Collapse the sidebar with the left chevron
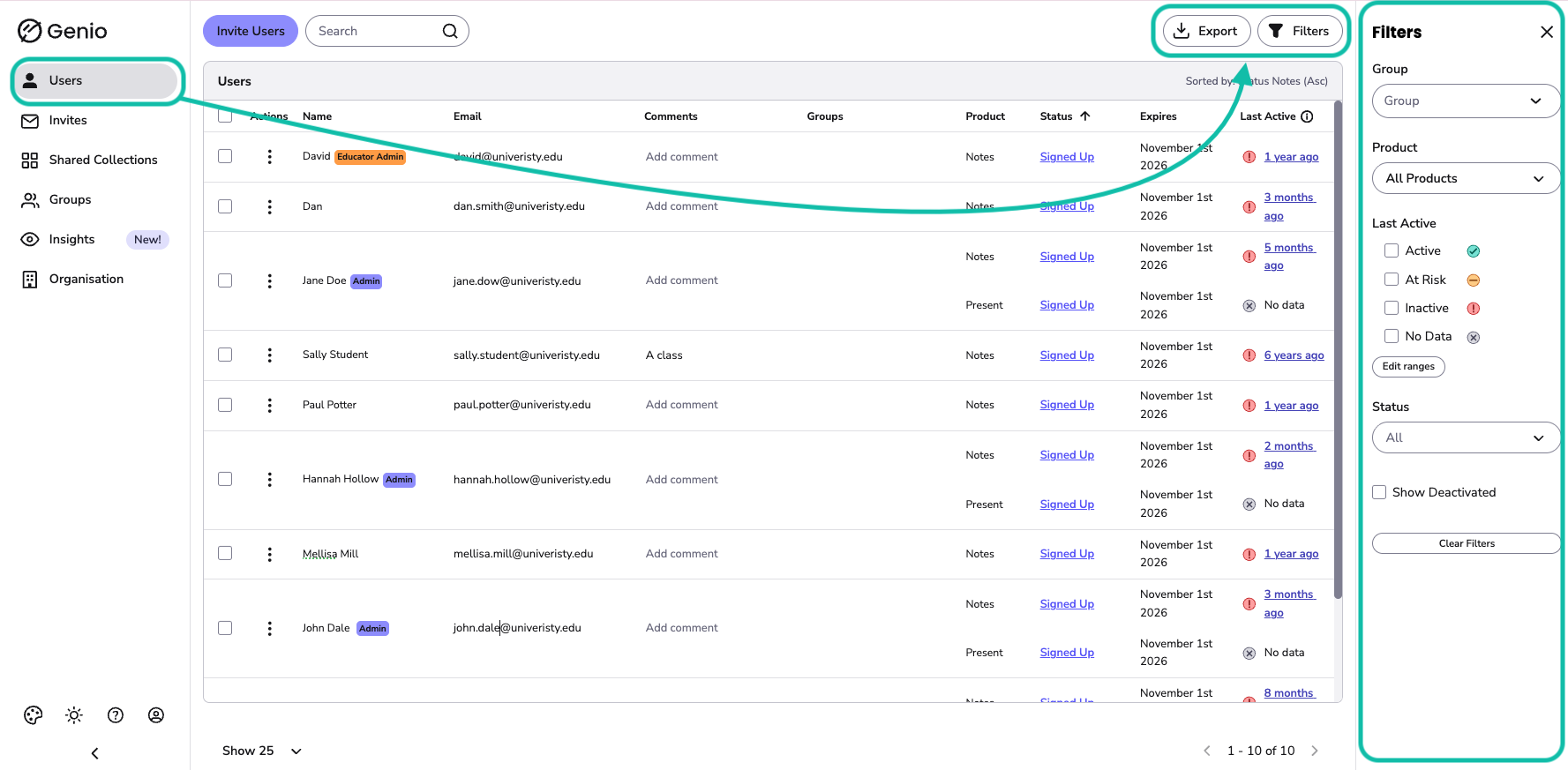This screenshot has height=770, width=1568. click(95, 753)
